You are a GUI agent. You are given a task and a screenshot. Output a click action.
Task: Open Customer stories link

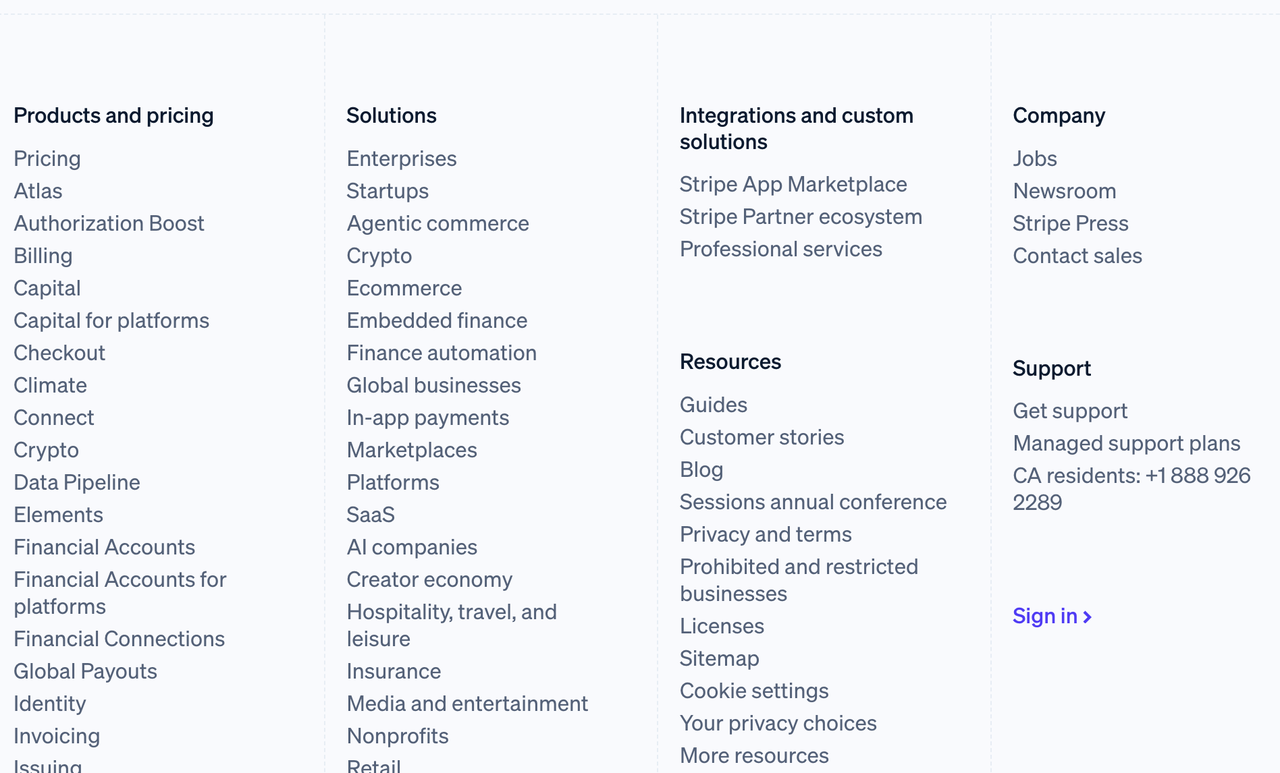761,437
